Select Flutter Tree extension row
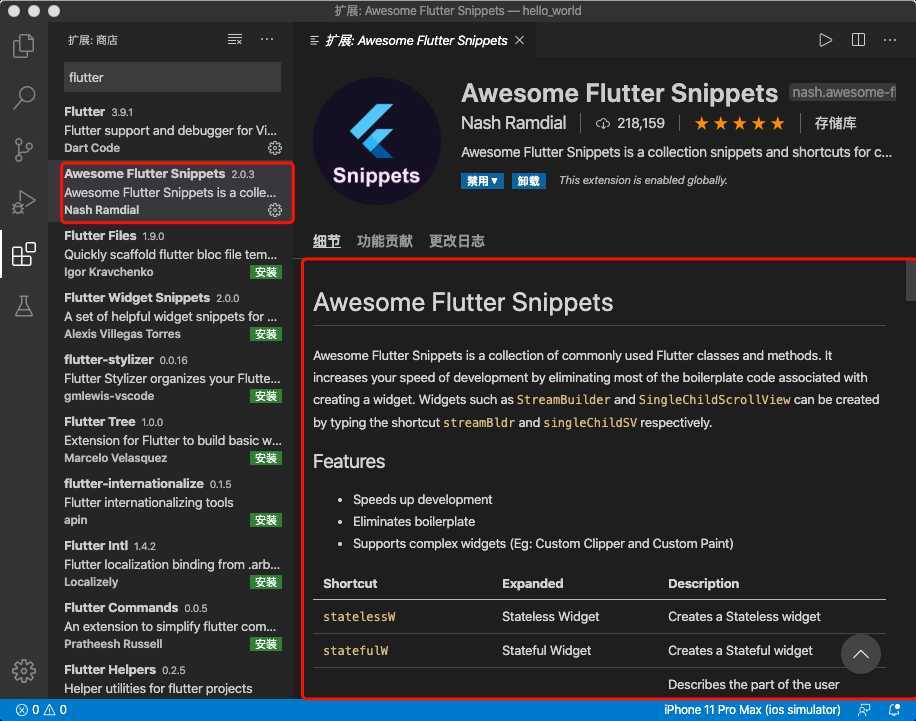This screenshot has width=916, height=721. click(x=172, y=439)
